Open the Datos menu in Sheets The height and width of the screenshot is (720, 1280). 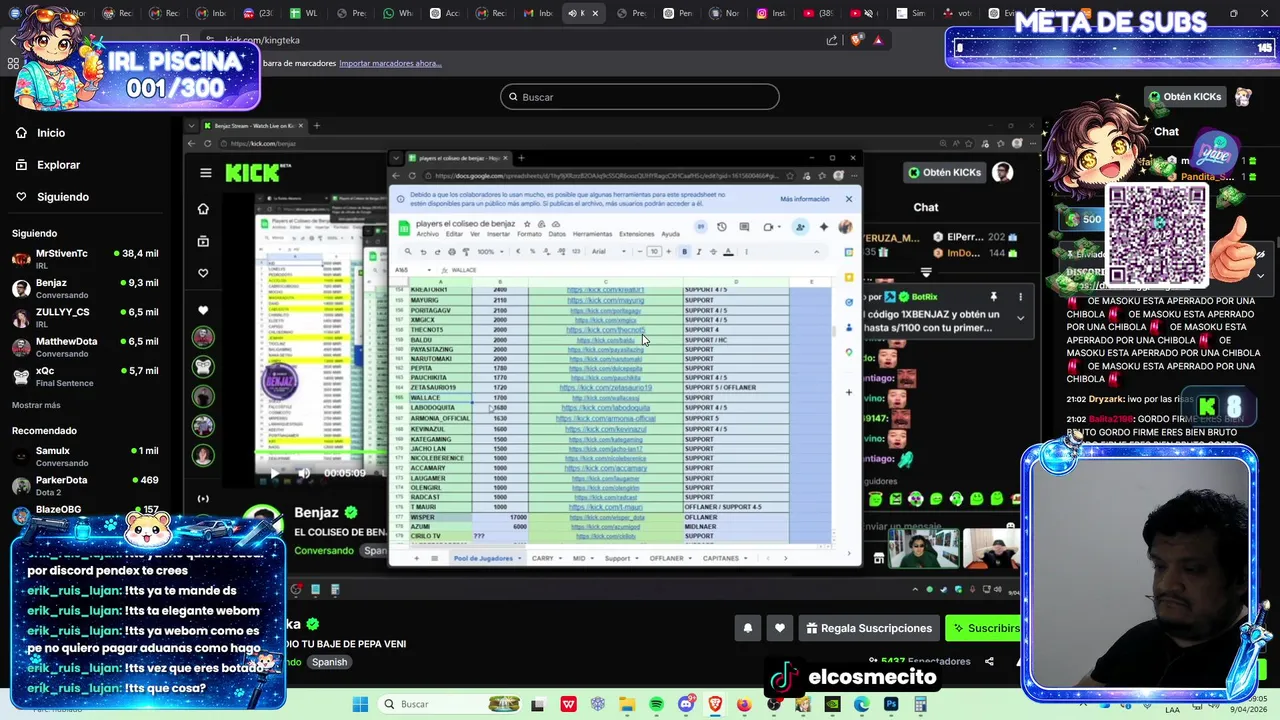[x=557, y=234]
